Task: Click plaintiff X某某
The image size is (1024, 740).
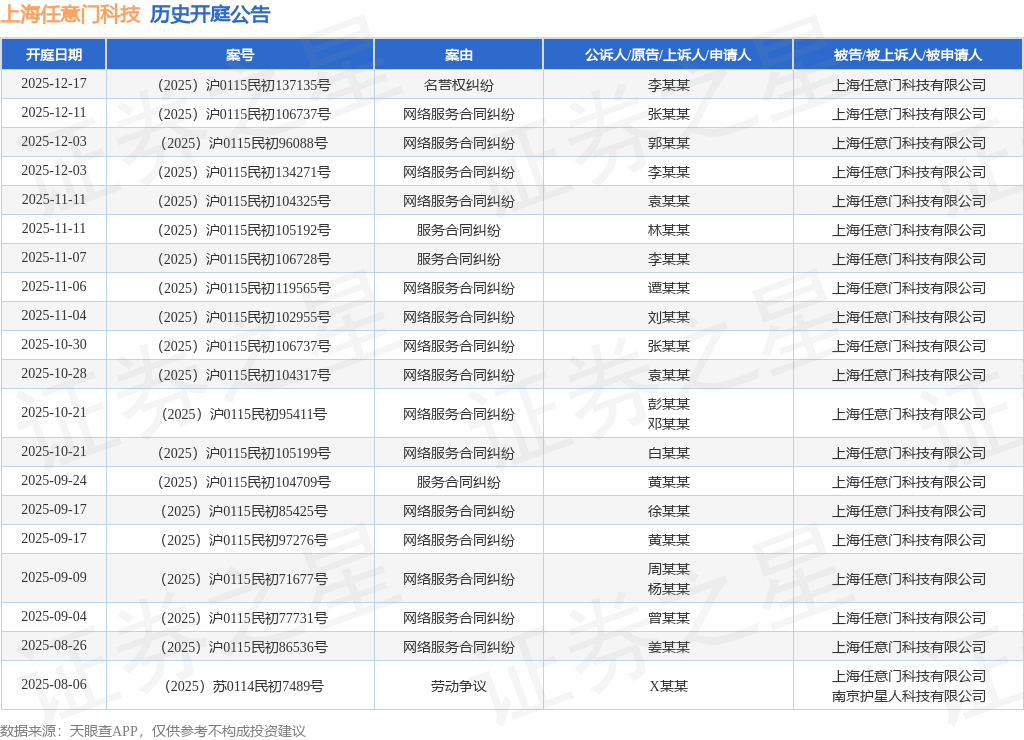Action: (669, 686)
